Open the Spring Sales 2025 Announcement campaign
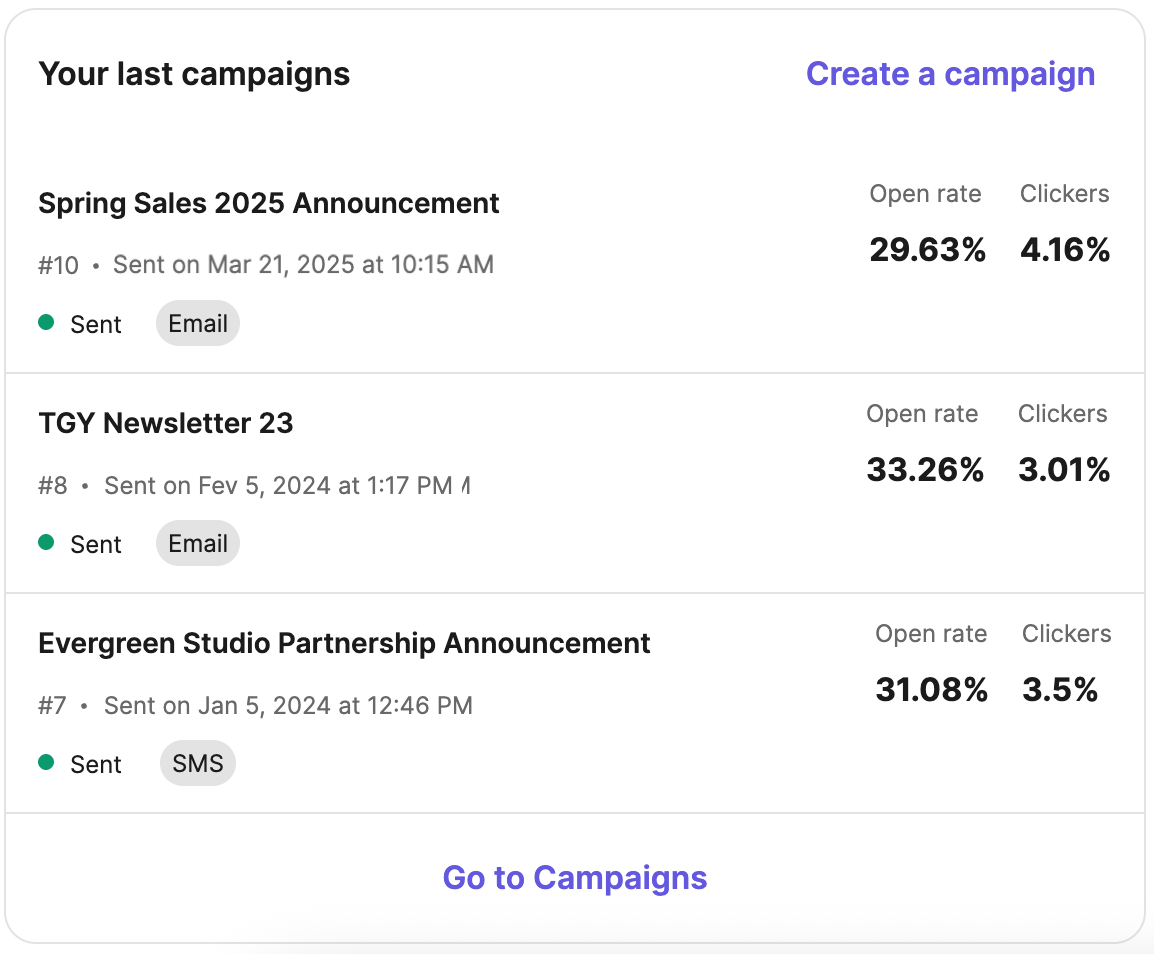Screen dimensions: 1154x954 tap(268, 203)
